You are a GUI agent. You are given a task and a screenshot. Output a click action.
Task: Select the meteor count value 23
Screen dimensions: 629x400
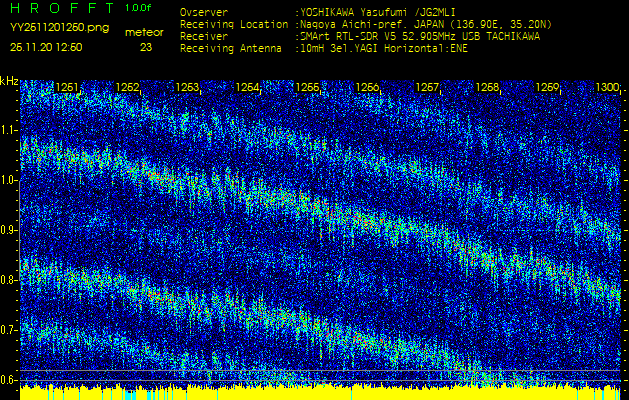point(146,46)
